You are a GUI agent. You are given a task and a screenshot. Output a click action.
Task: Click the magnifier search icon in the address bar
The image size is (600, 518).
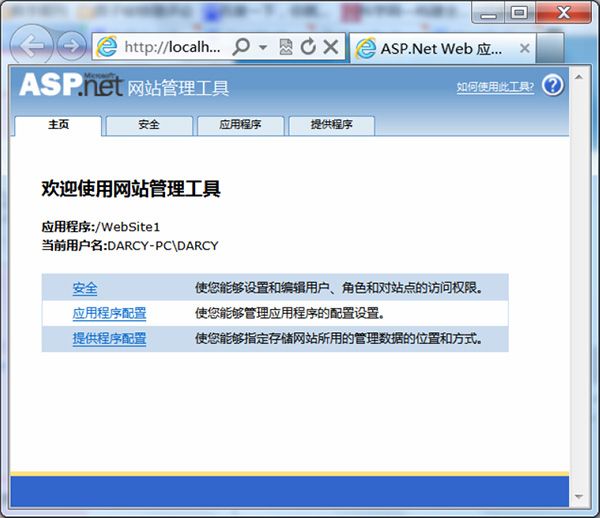point(241,47)
